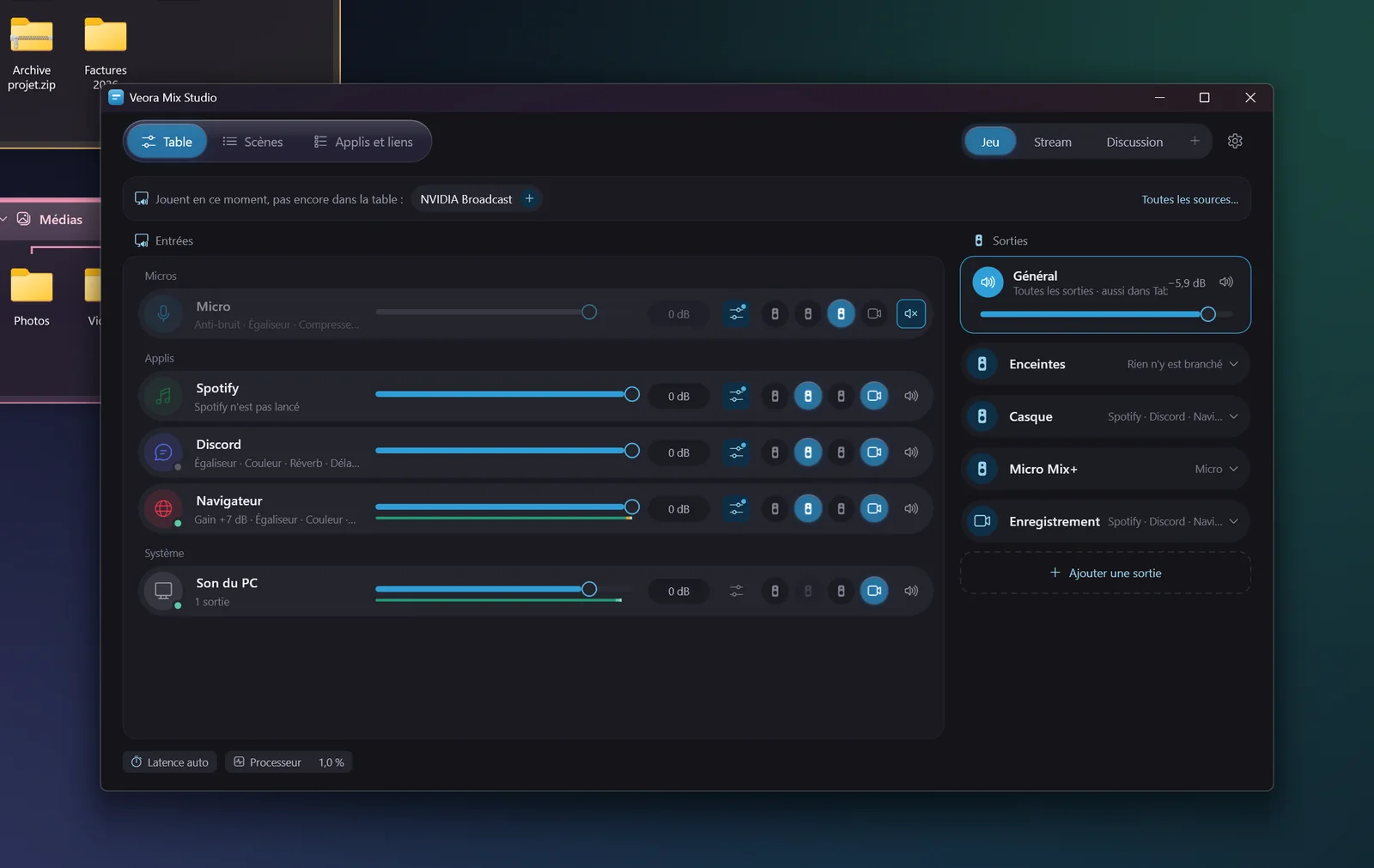Click the Navigateur globe icon
This screenshot has height=868, width=1374.
click(163, 509)
